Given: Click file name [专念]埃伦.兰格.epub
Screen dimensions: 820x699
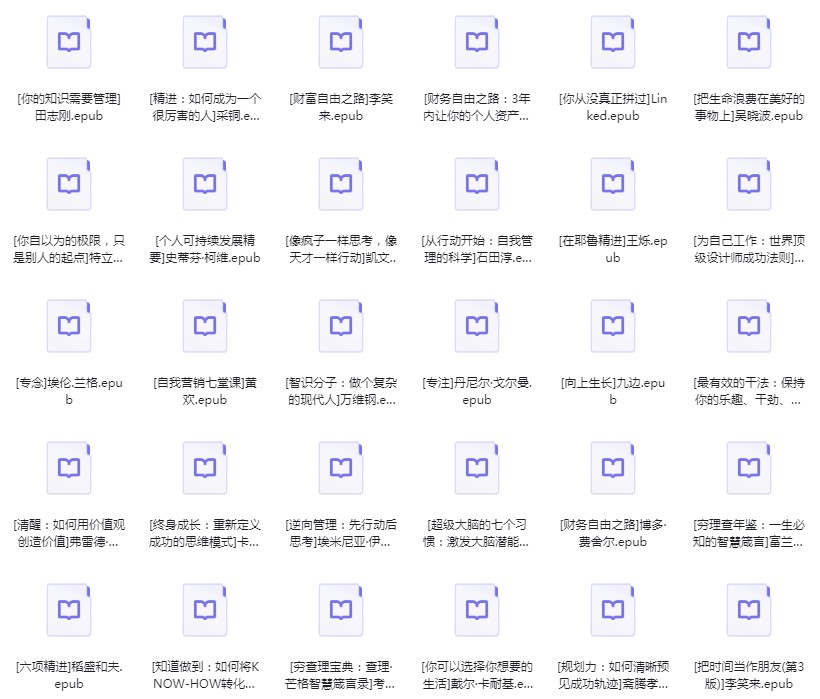Looking at the screenshot, I should 69,391.
